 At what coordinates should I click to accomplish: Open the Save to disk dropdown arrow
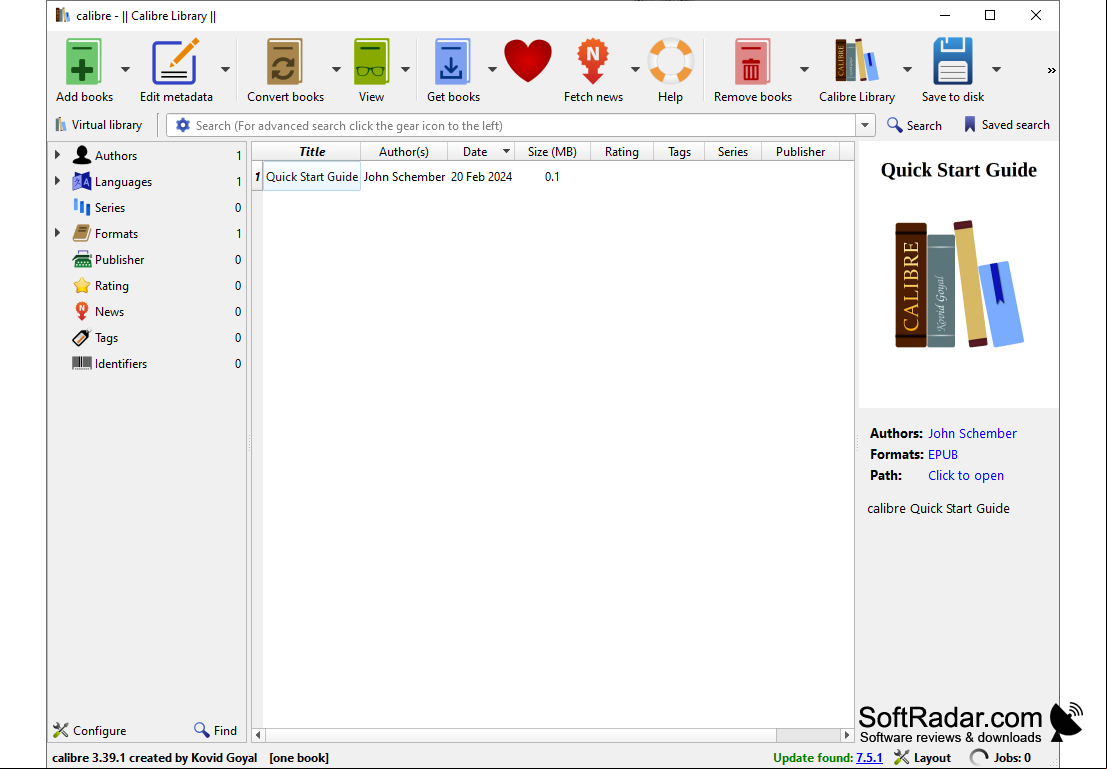(x=996, y=69)
